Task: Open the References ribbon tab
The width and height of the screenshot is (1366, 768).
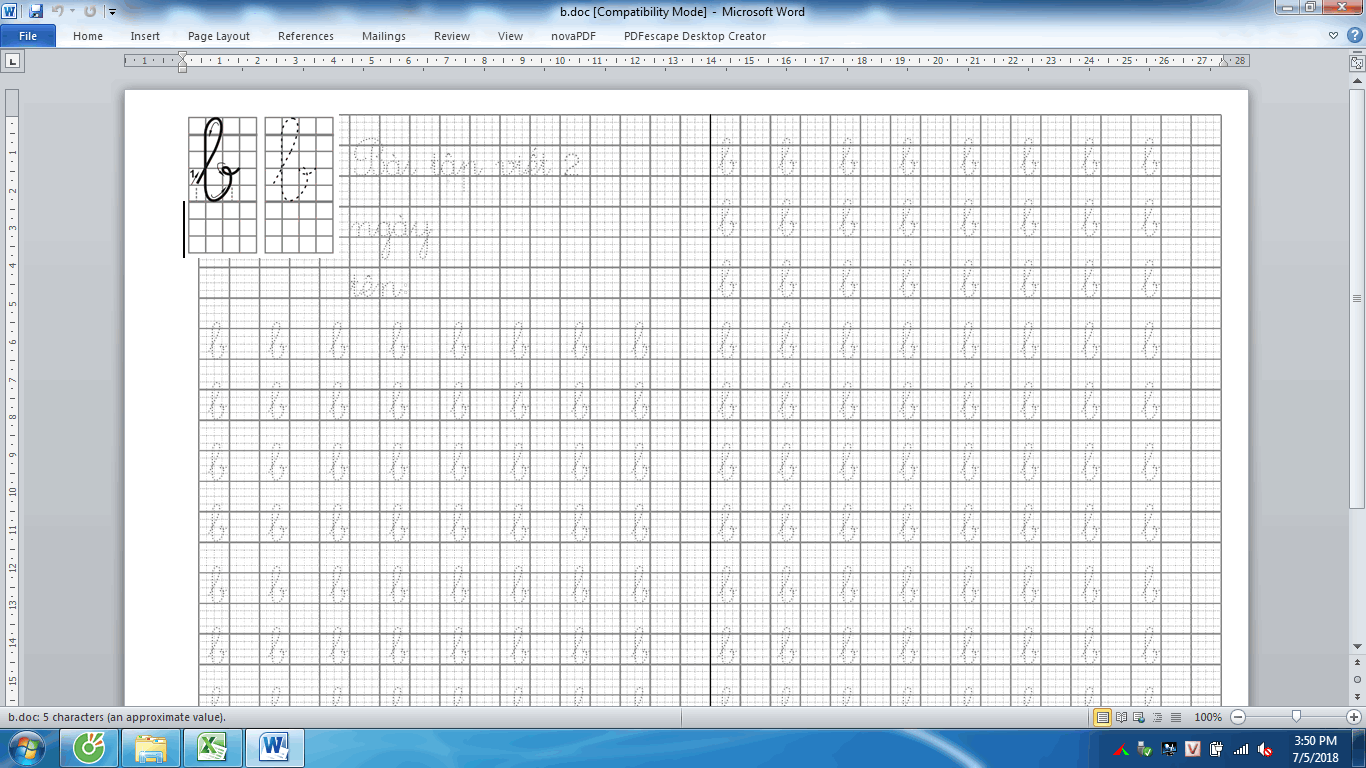Action: click(306, 36)
